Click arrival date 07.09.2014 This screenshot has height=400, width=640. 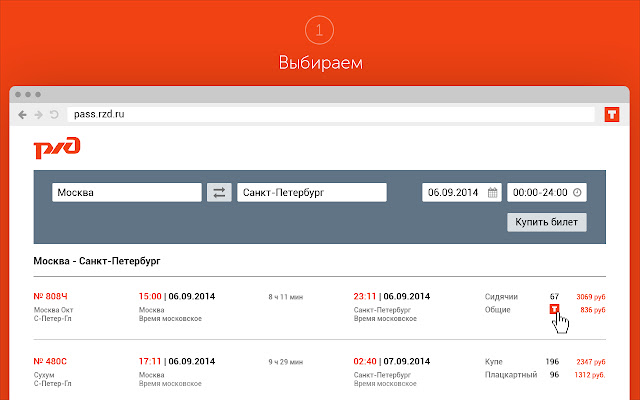[407, 361]
